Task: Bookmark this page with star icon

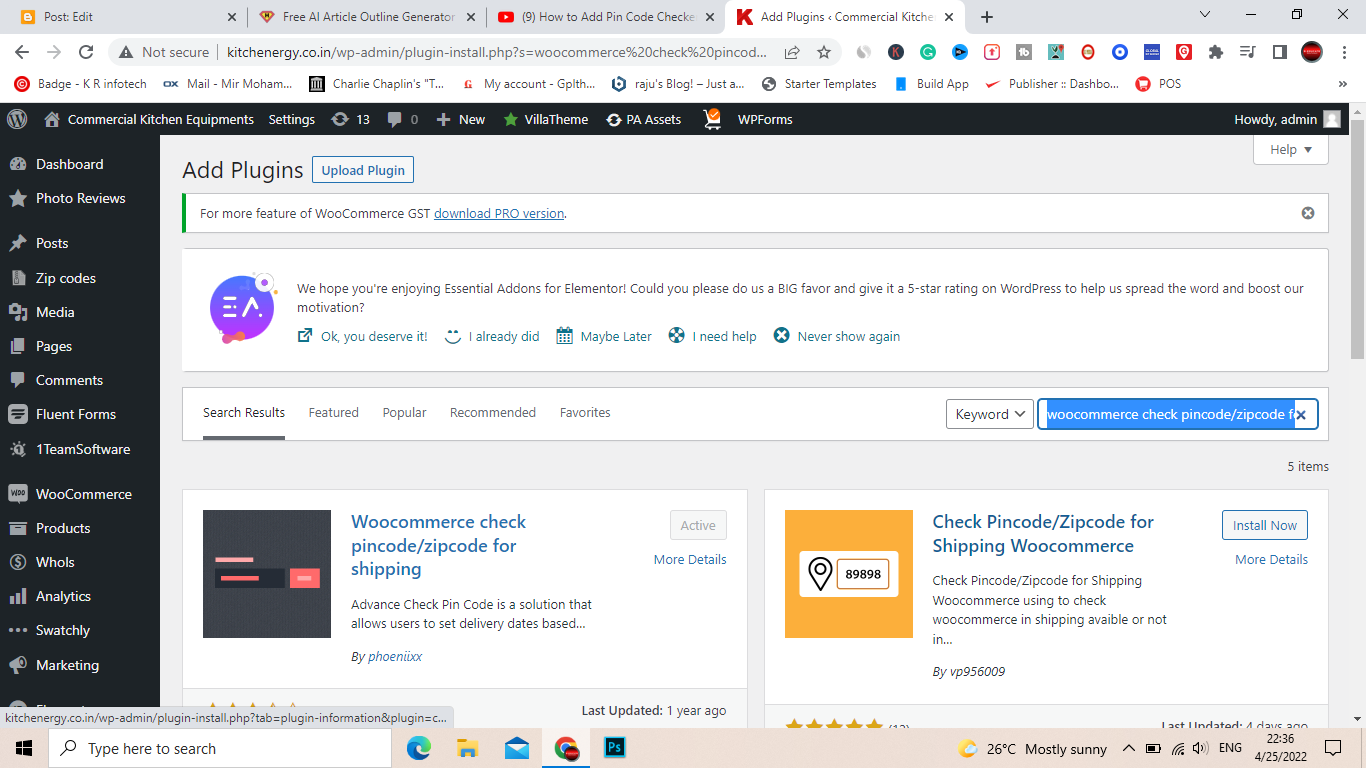Action: click(824, 52)
